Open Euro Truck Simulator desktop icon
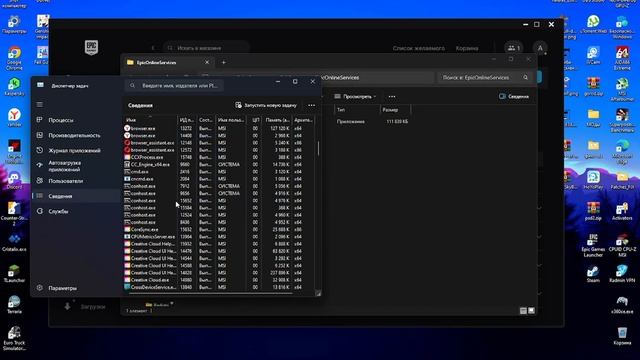This screenshot has width=640, height=360. (14, 339)
